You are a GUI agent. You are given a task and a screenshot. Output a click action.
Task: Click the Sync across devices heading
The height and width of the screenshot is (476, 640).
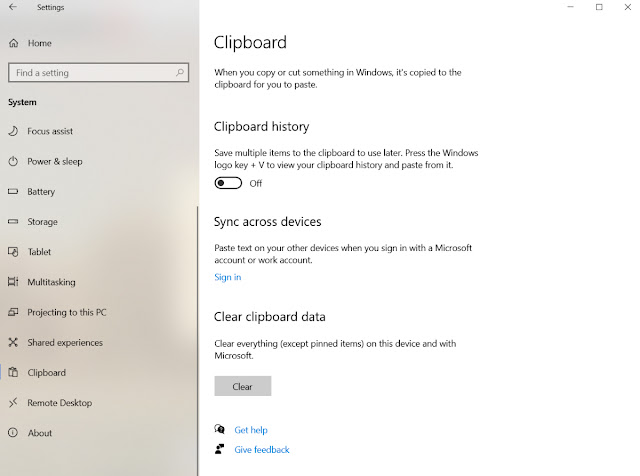267,222
